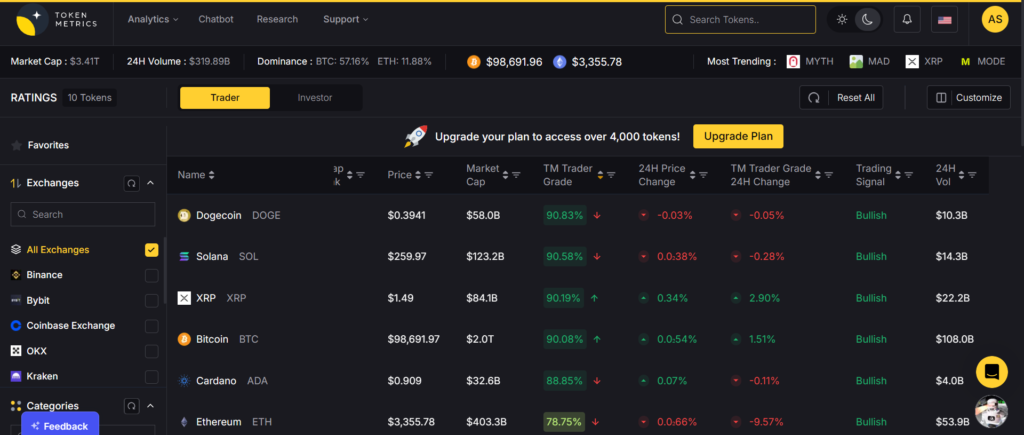Click Ethereum's 78.75% trader grade
This screenshot has width=1024, height=435.
point(564,422)
